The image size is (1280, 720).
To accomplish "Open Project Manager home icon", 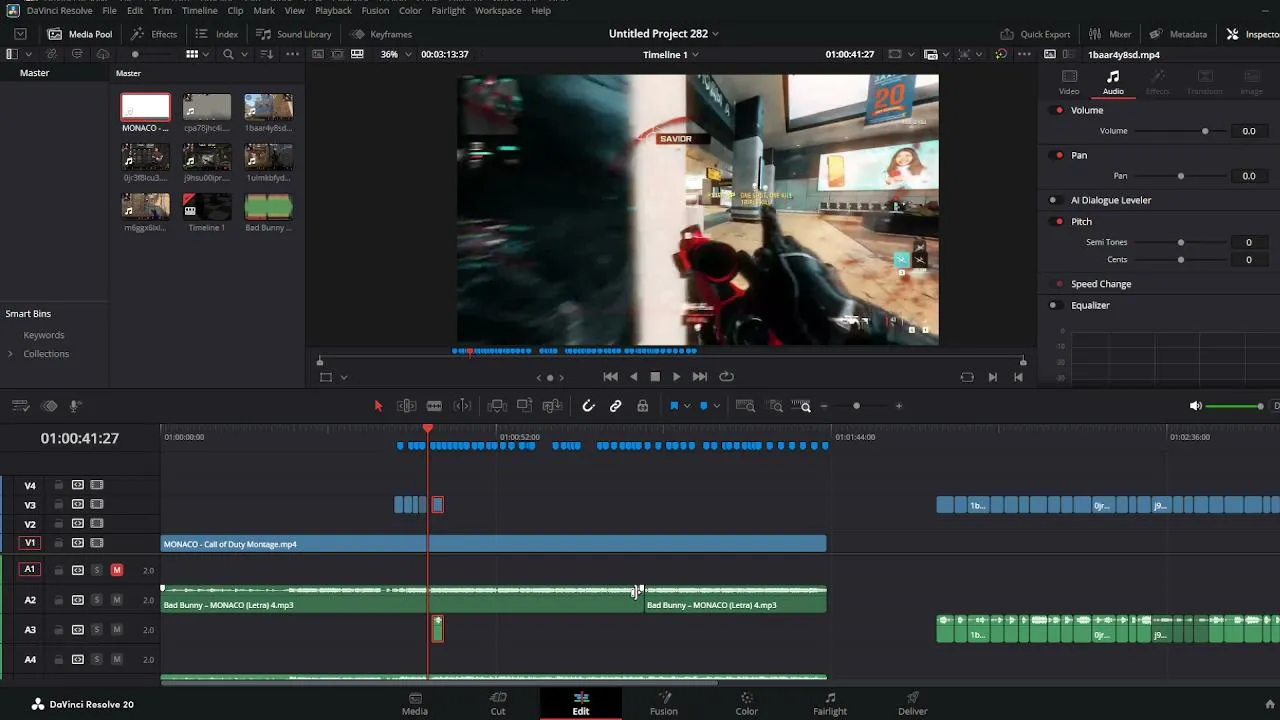I will (1270, 704).
